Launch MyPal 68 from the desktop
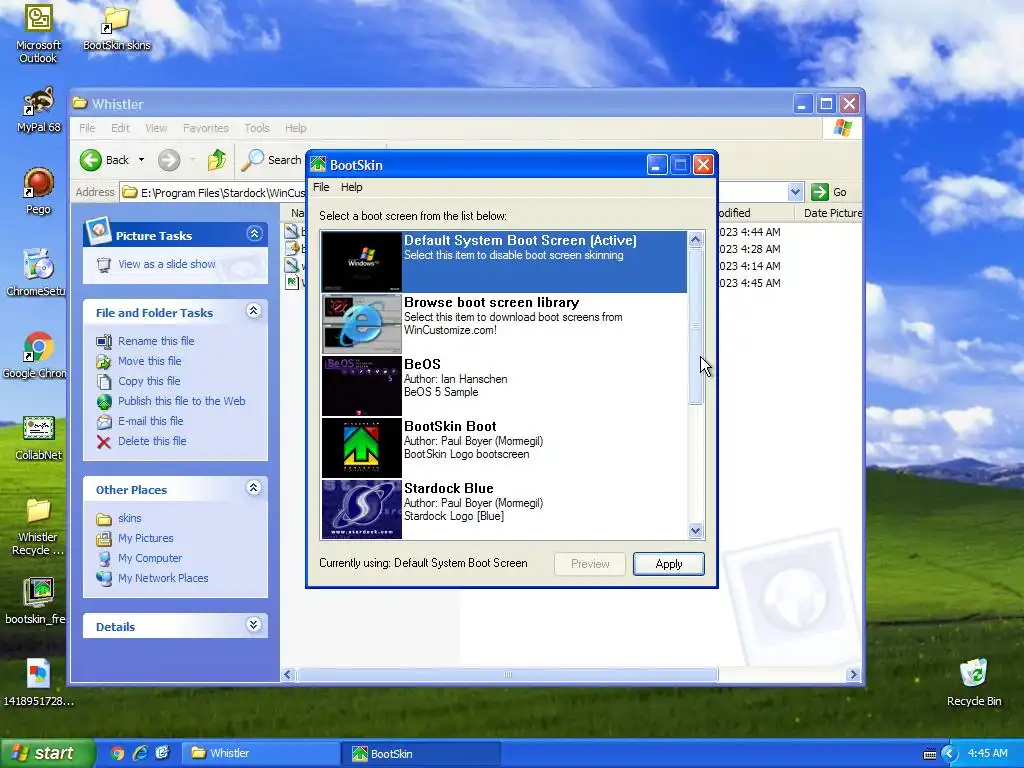This screenshot has width=1024, height=768. click(x=38, y=109)
